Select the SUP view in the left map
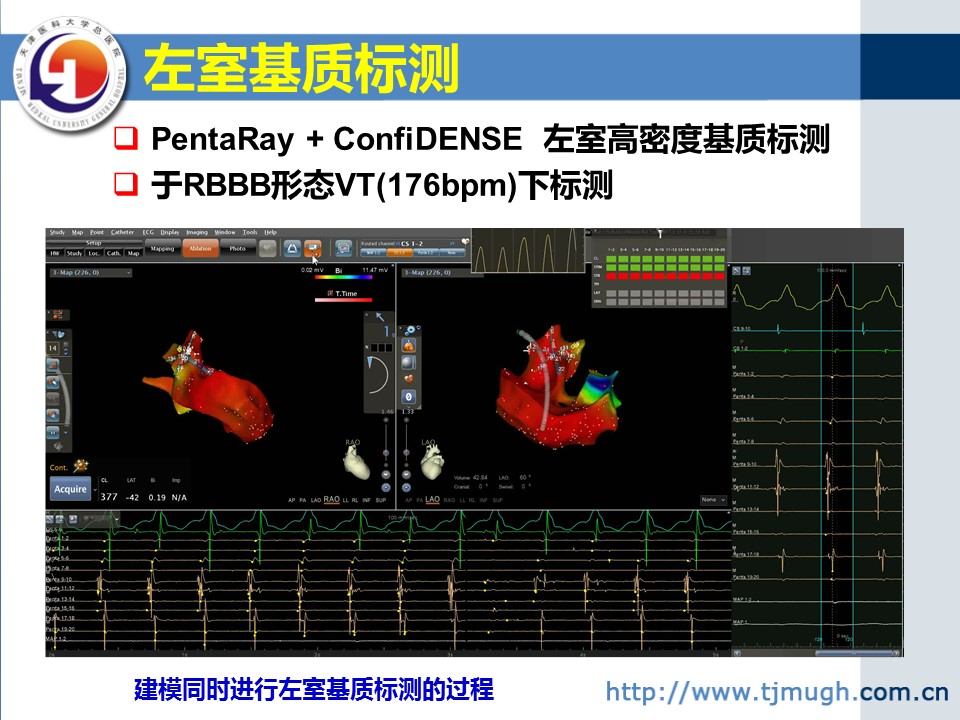Viewport: 960px width, 720px height. tap(381, 500)
